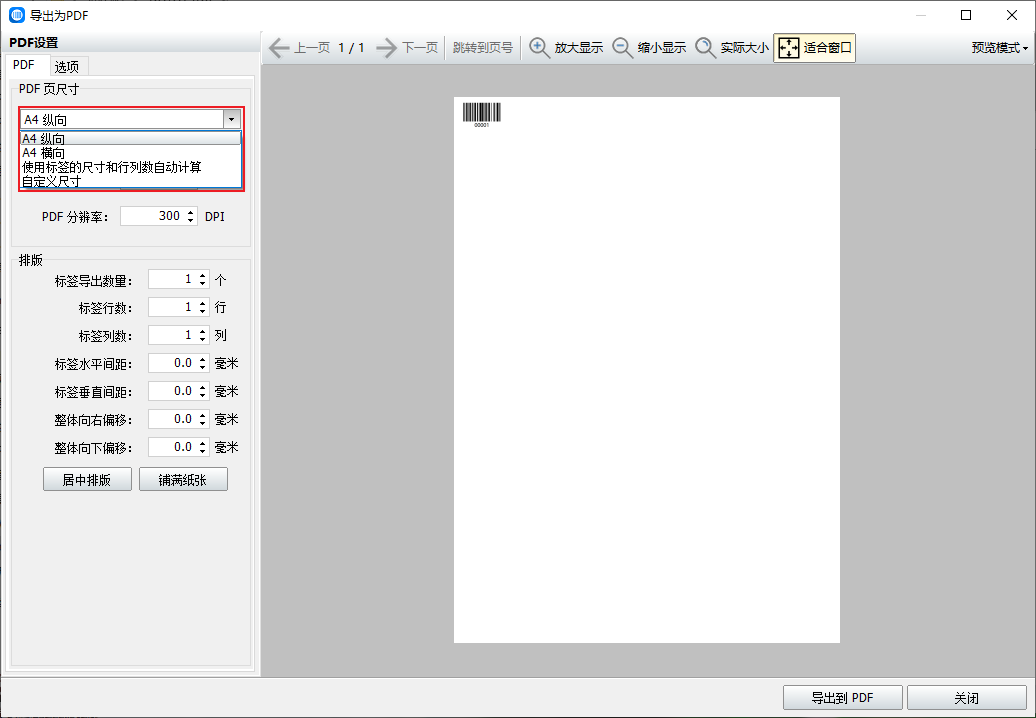Choose 自定义尺寸 page size option
Screen dimensions: 1036x718
tap(51, 181)
